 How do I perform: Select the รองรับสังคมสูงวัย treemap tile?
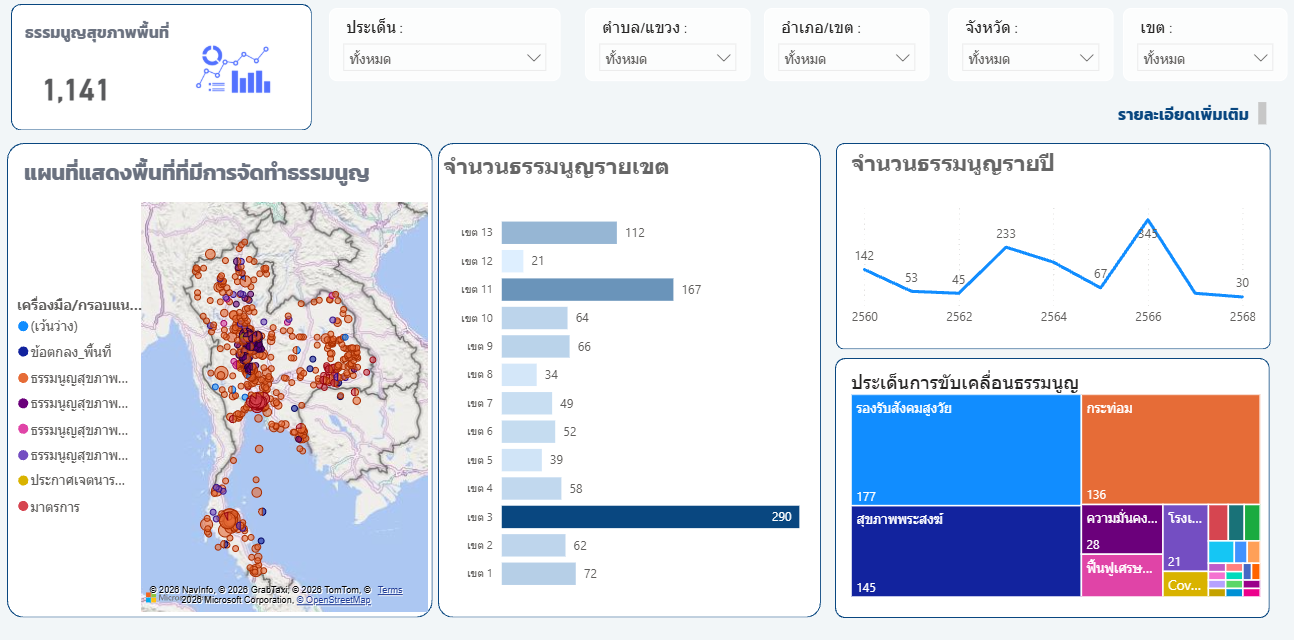tap(966, 450)
